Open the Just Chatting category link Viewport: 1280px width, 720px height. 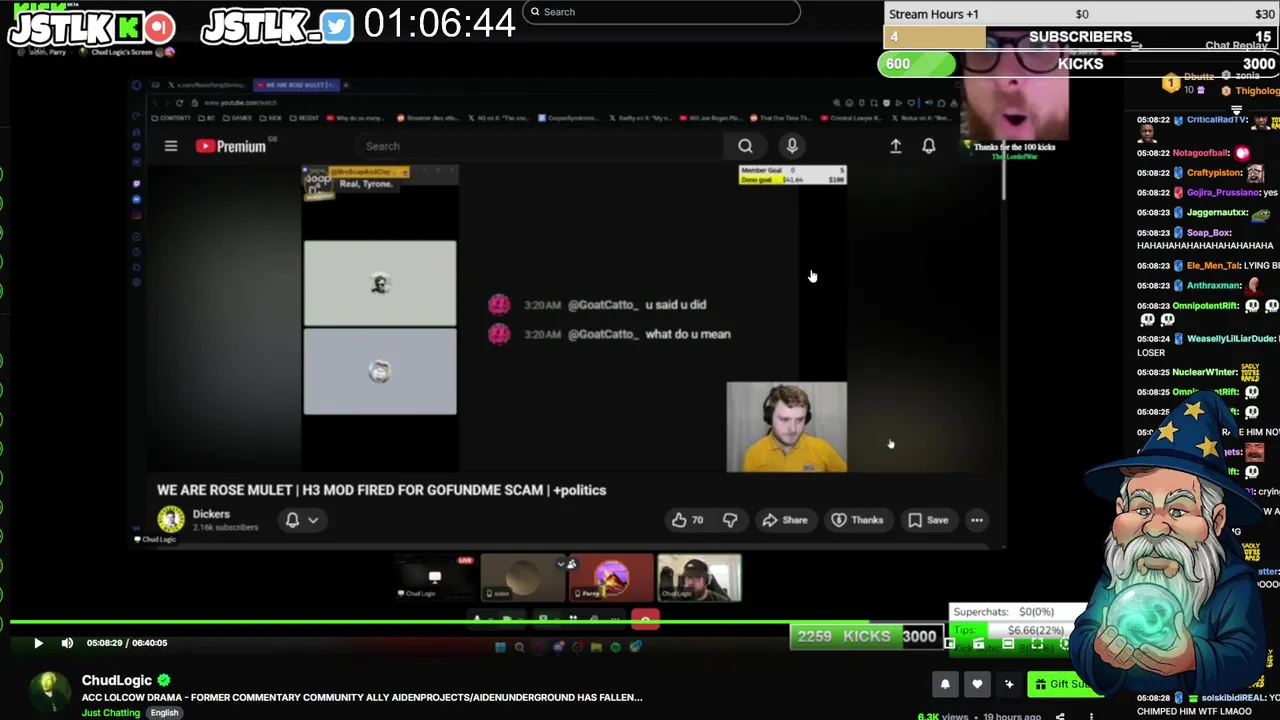[x=111, y=713]
